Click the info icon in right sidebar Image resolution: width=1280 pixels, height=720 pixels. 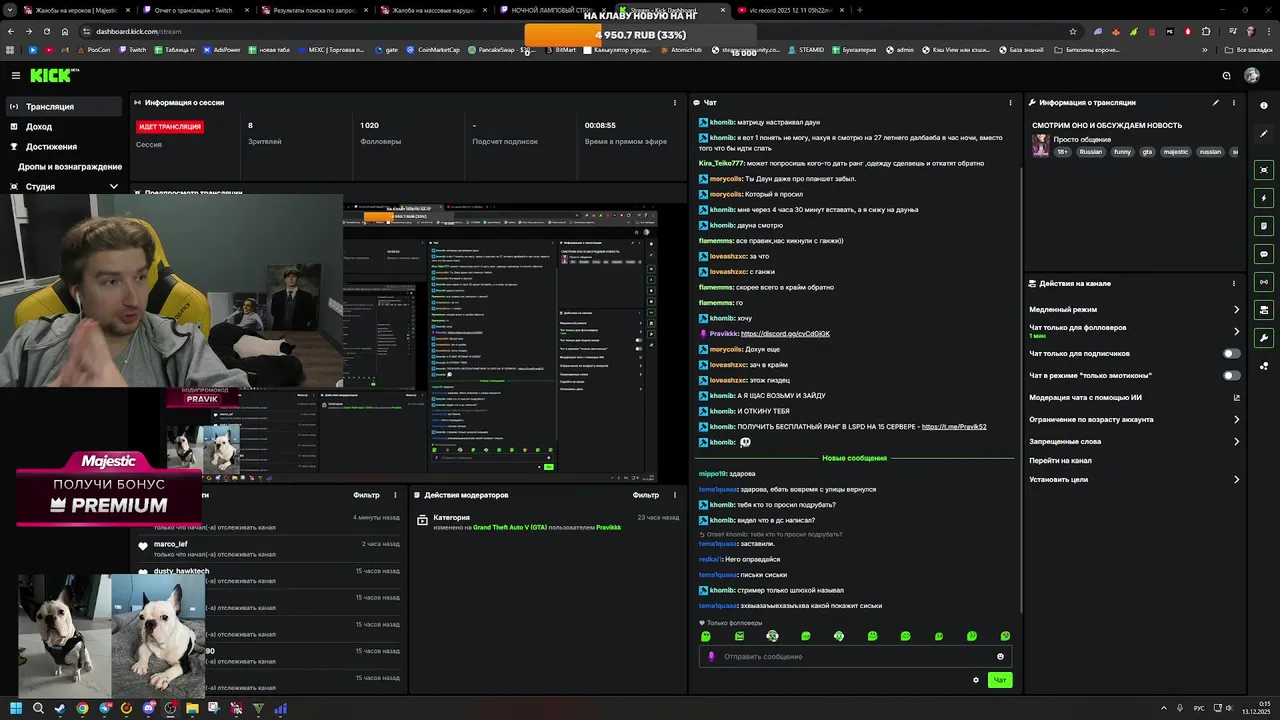click(1264, 105)
